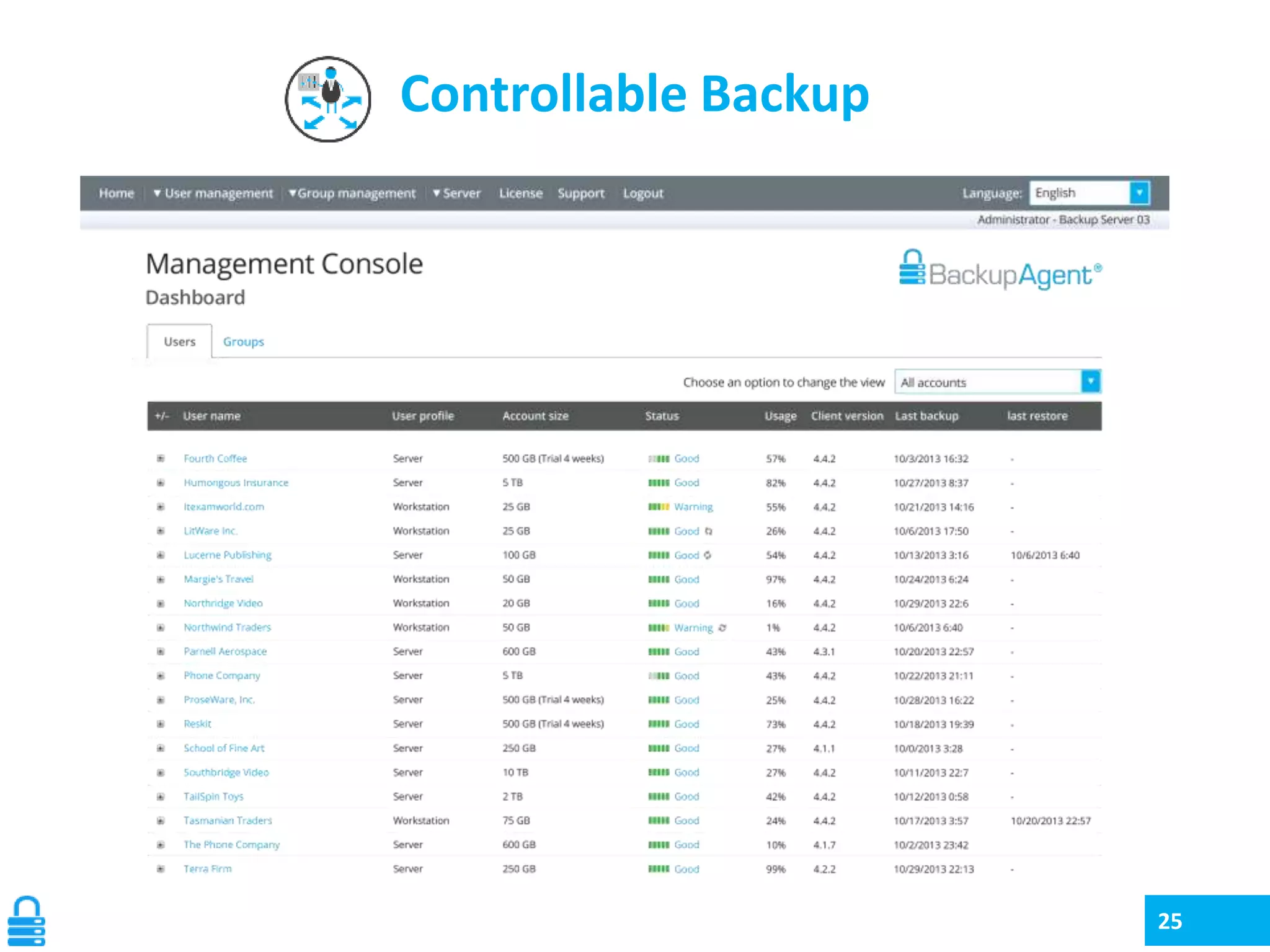Switch to the Groups tab
Image resolution: width=1270 pixels, height=952 pixels.
tap(244, 342)
